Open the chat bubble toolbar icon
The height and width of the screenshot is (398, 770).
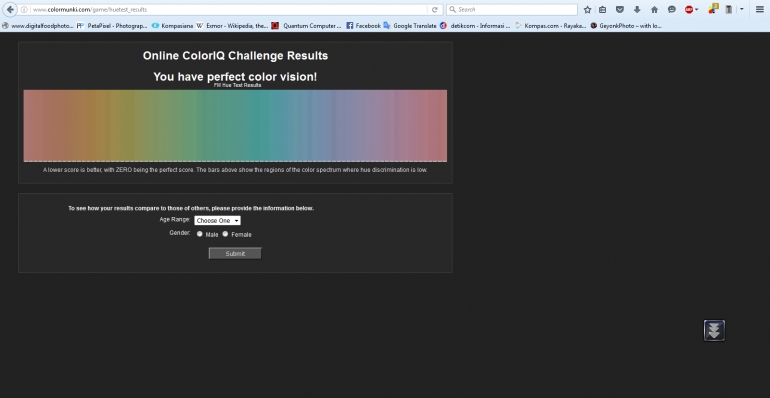click(x=672, y=9)
